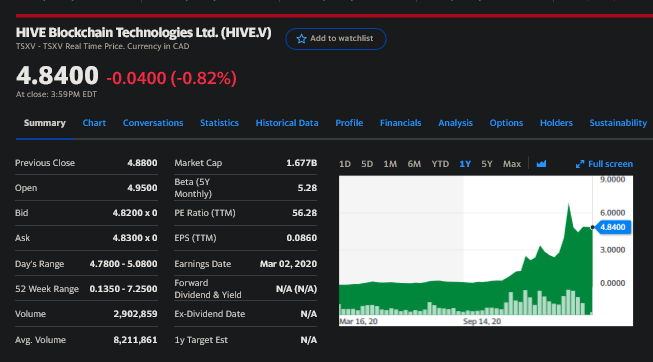Click the star icon in Add to watchlist

301,39
